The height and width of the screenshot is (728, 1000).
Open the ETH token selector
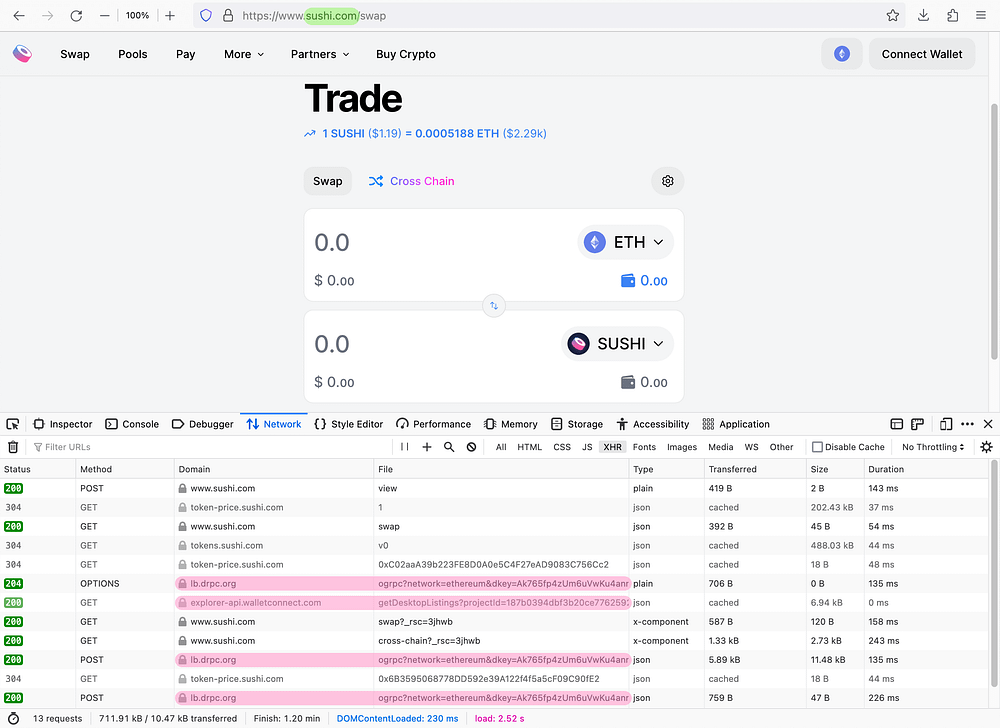click(x=625, y=242)
